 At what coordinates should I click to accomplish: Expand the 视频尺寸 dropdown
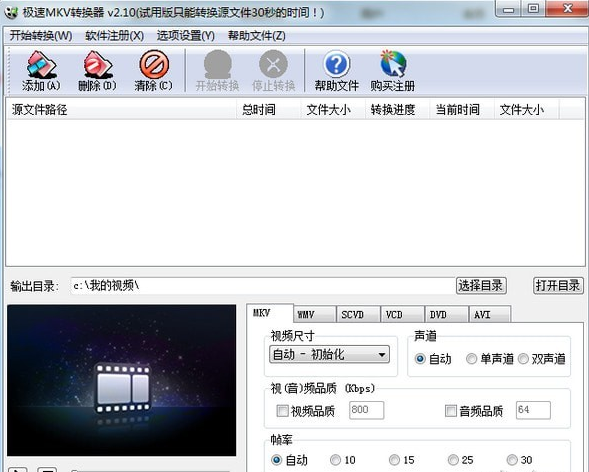[329, 354]
